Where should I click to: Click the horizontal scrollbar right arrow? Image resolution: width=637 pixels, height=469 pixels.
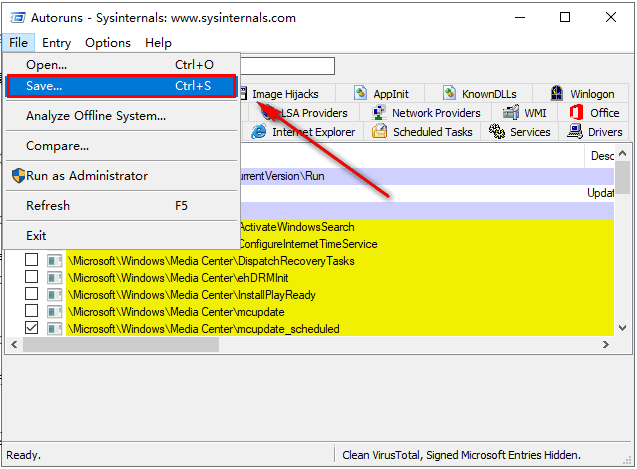pyautogui.click(x=606, y=345)
